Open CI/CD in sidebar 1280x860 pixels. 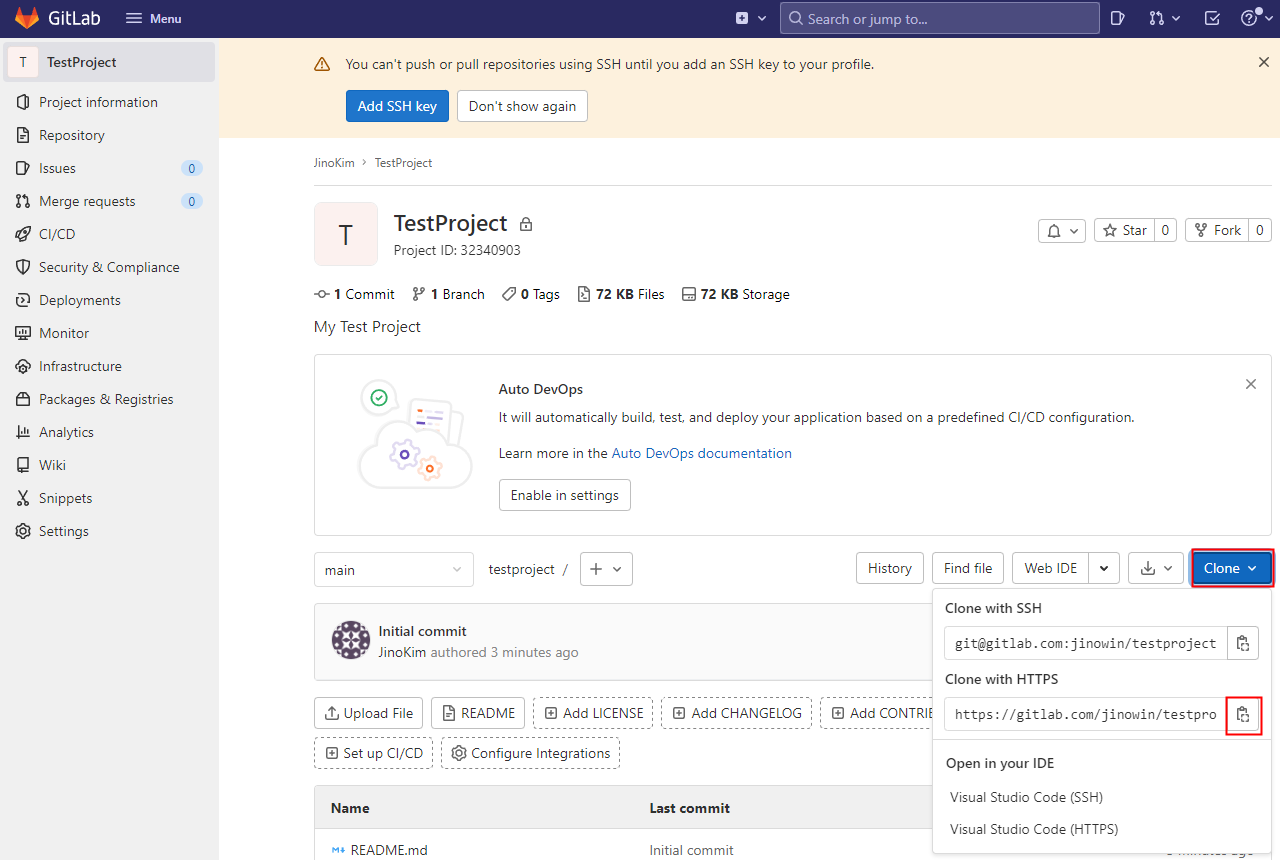pyautogui.click(x=110, y=234)
